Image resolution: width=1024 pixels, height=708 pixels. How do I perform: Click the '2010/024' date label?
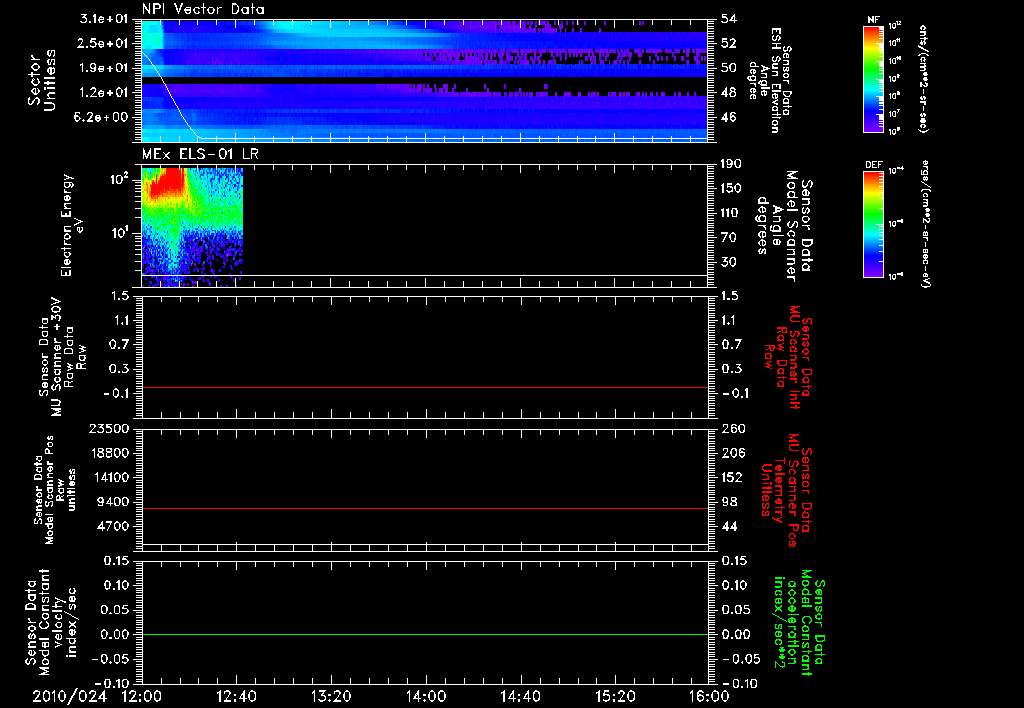click(70, 696)
